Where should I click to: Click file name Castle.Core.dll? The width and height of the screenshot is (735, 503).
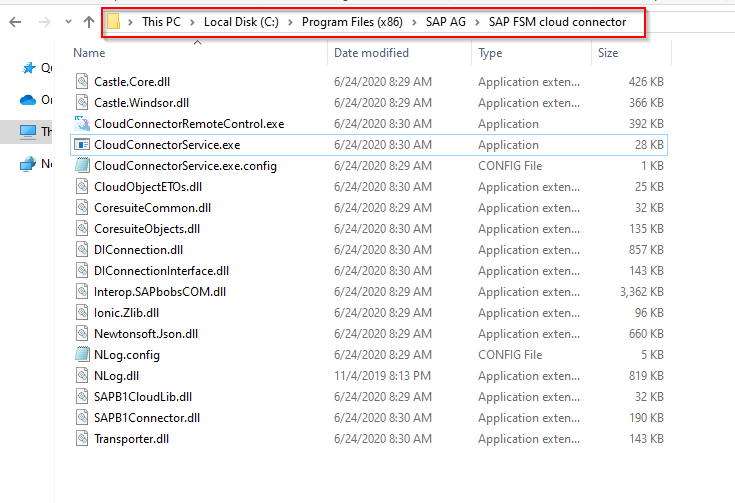(132, 82)
